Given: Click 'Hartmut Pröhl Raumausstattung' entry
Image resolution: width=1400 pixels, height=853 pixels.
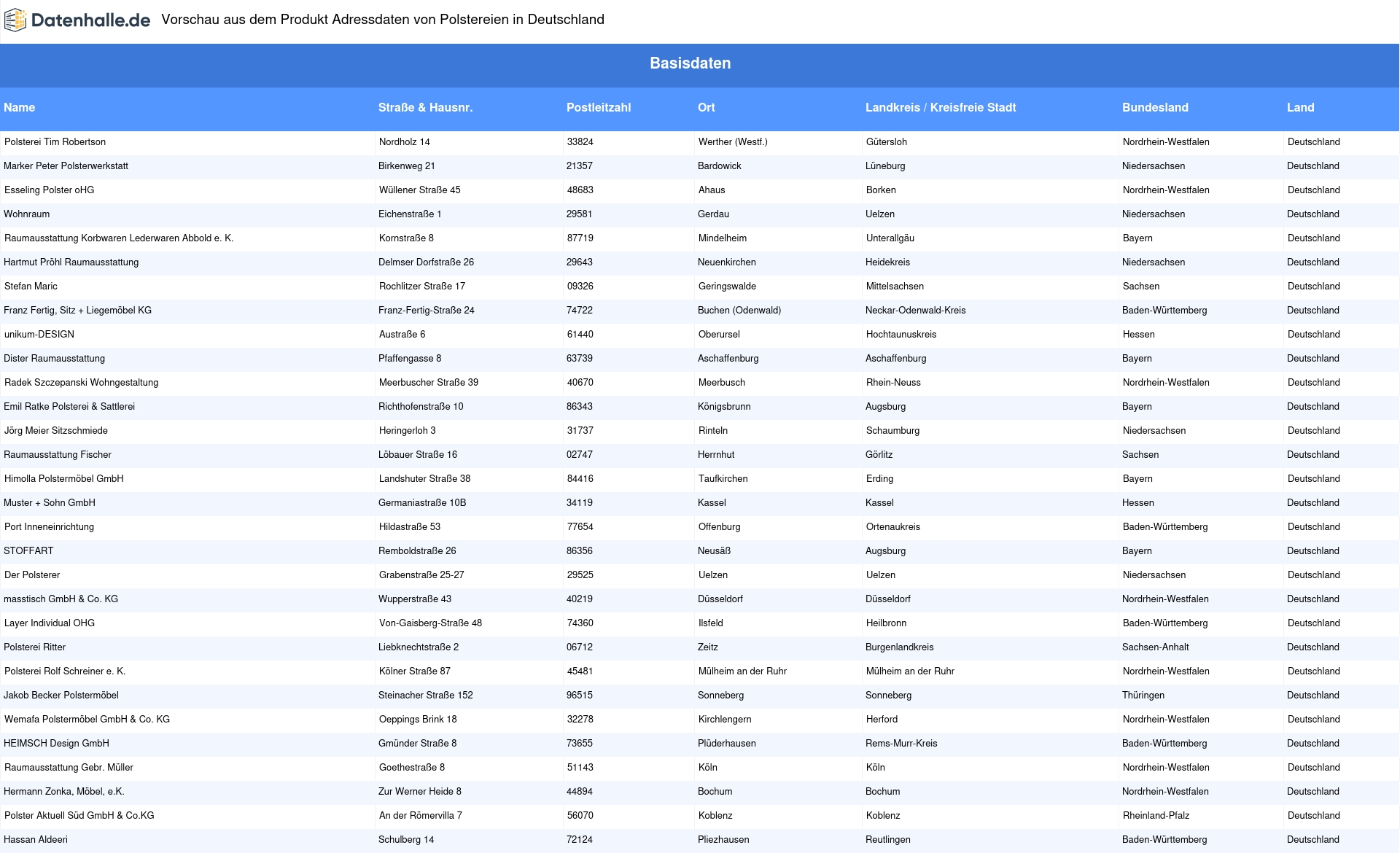Looking at the screenshot, I should click(x=71, y=262).
